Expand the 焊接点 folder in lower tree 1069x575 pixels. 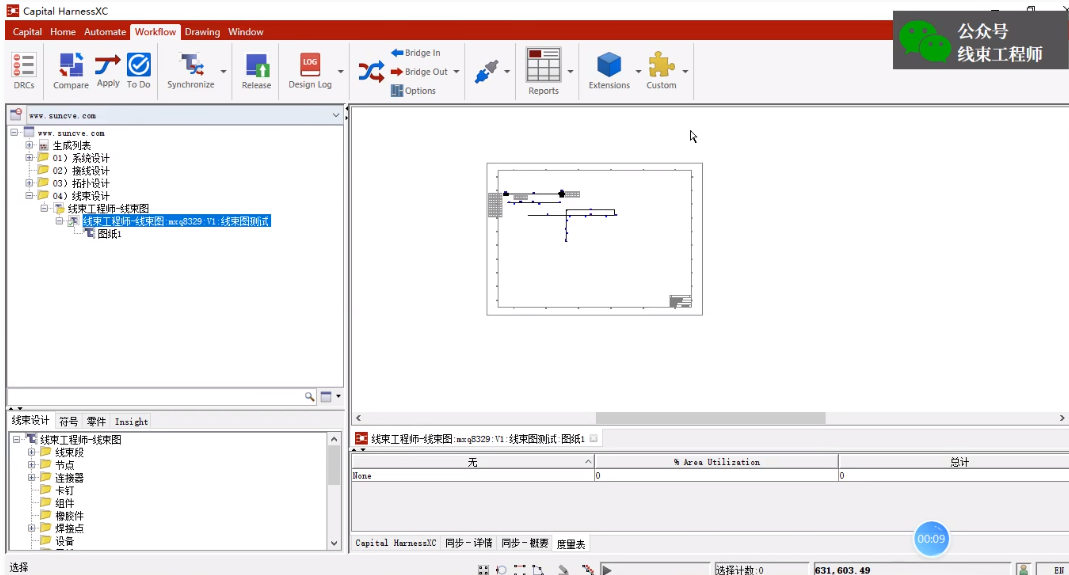point(31,528)
